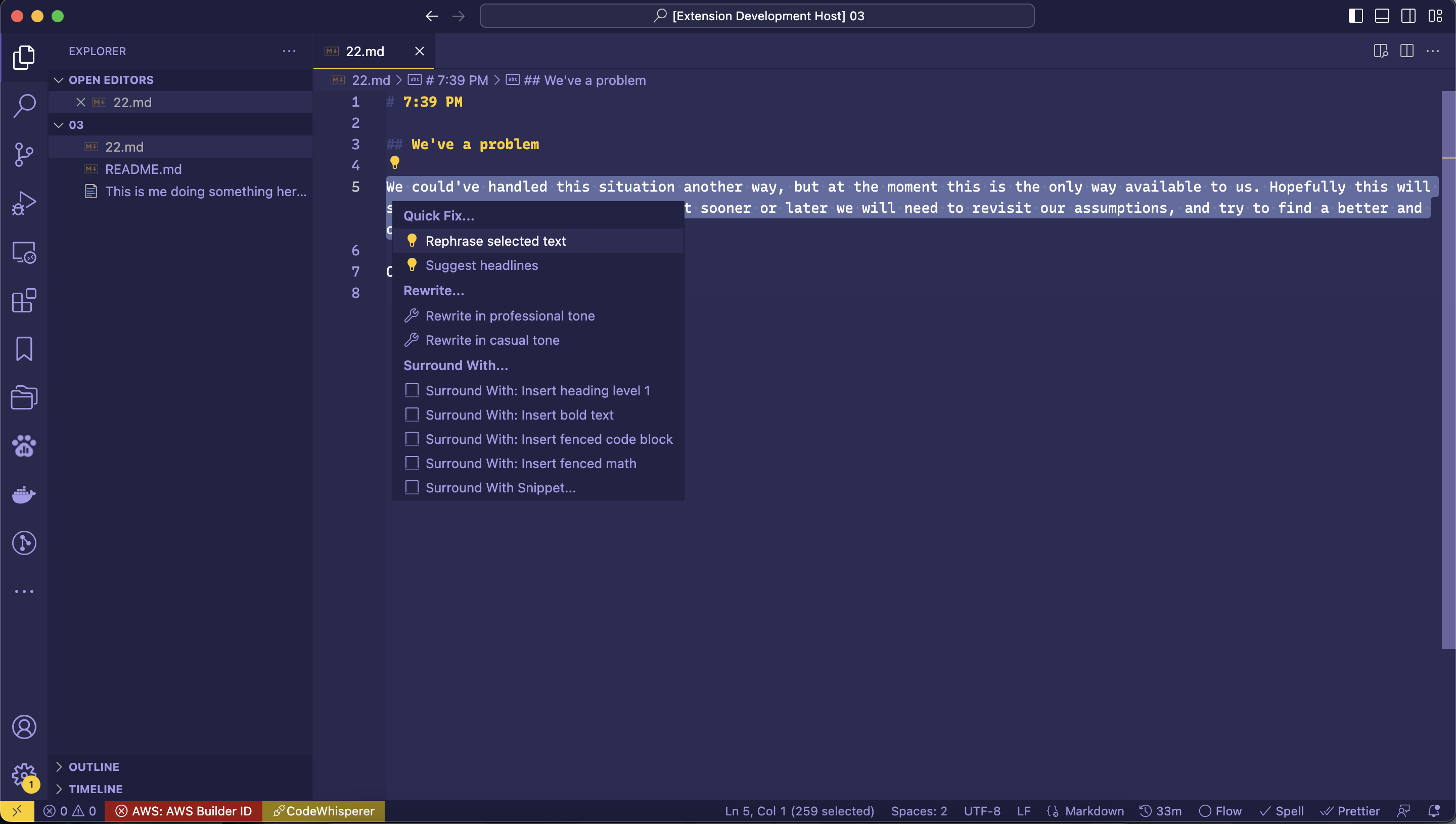Choose Rewrite in casual tone

point(538,340)
